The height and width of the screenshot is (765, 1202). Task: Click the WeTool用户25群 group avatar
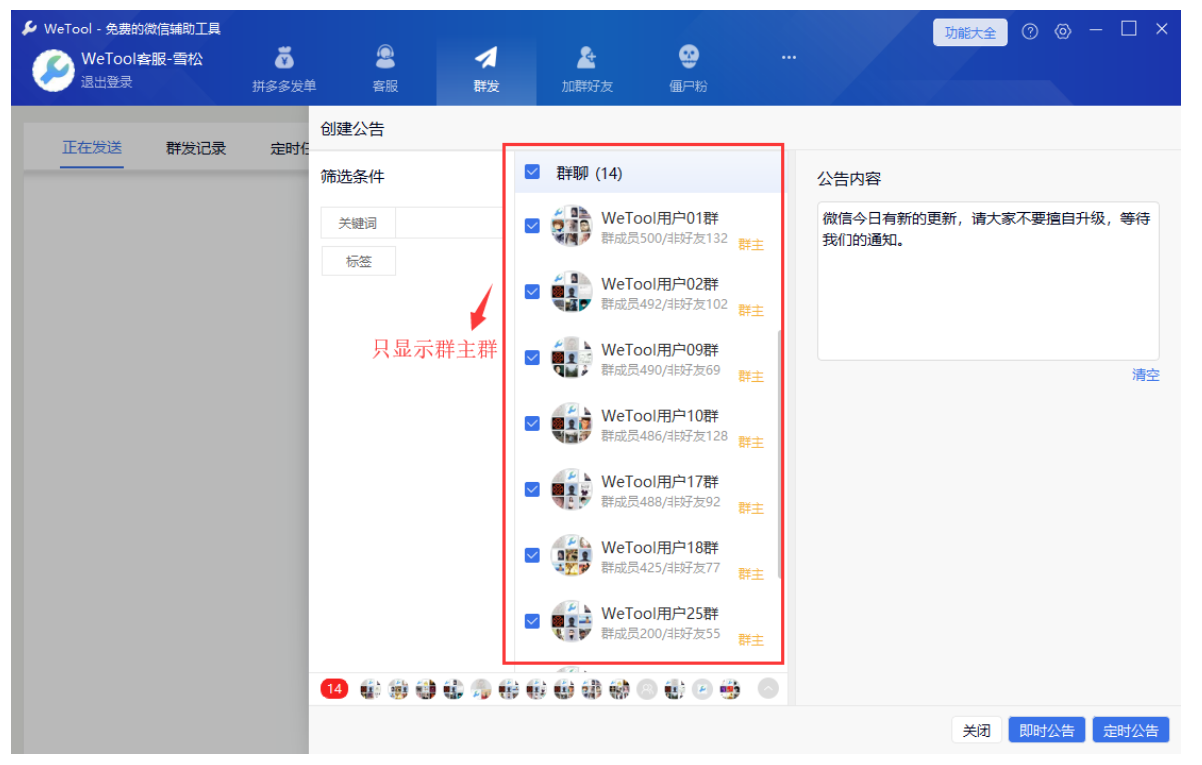571,622
